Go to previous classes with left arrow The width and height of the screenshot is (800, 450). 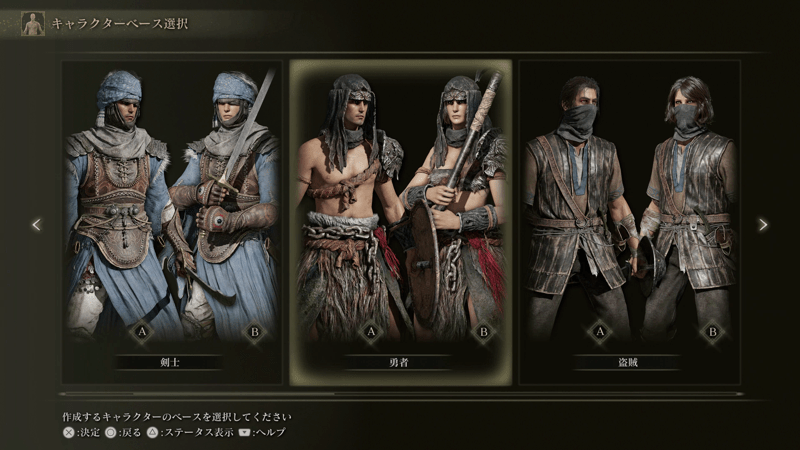click(36, 224)
